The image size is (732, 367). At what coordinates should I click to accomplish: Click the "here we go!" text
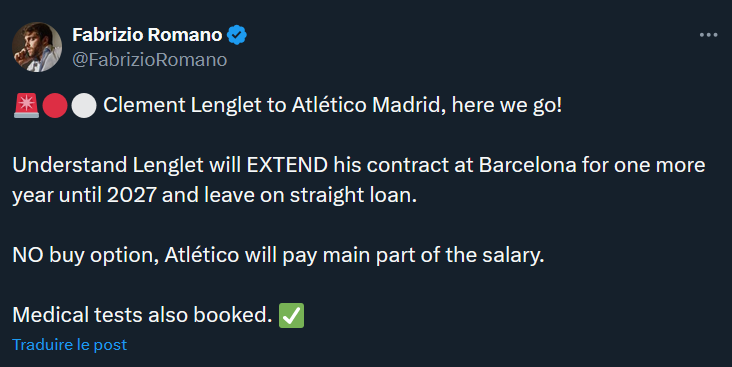click(x=507, y=105)
